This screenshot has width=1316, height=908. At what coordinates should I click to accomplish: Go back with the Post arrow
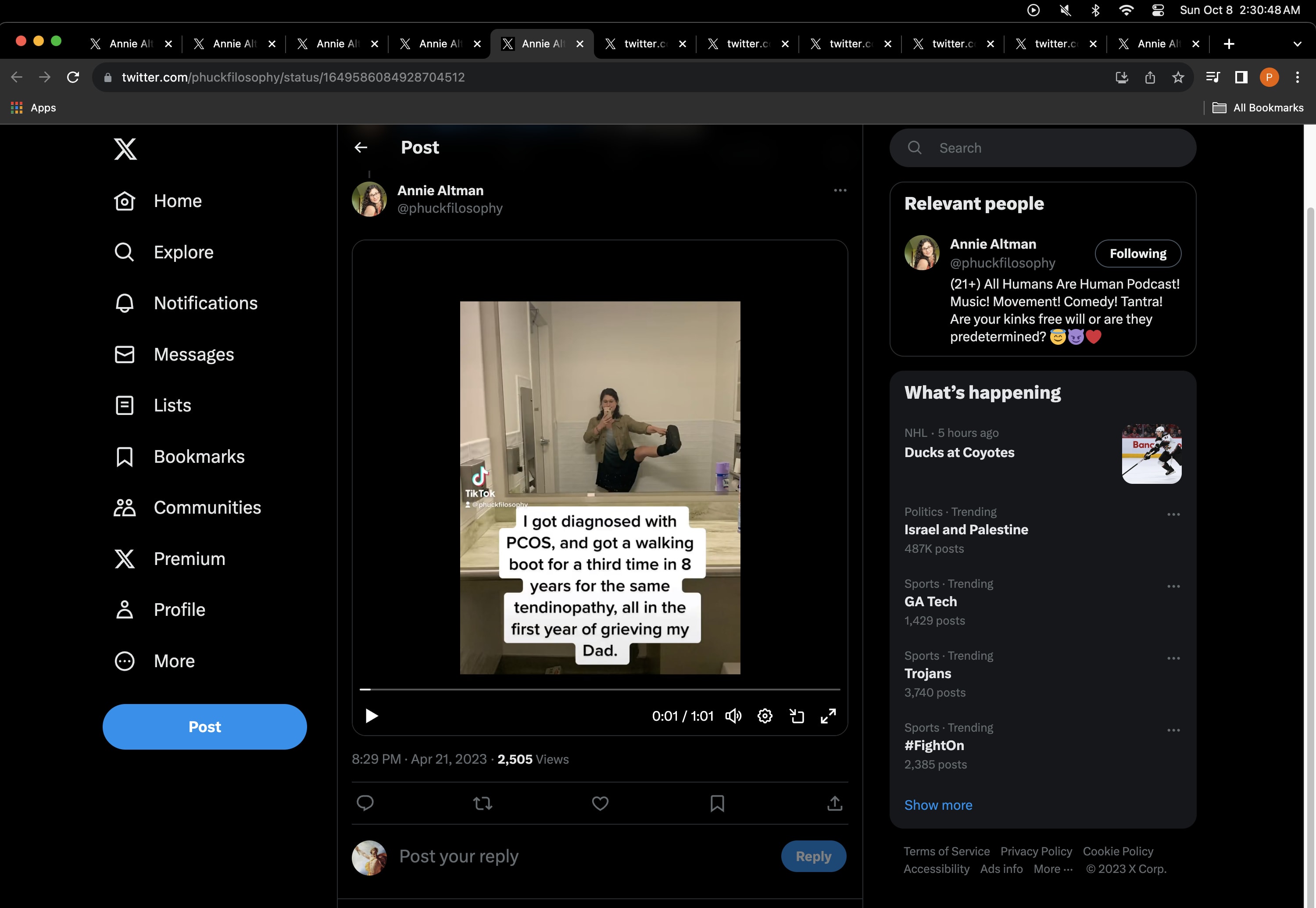[x=361, y=148]
